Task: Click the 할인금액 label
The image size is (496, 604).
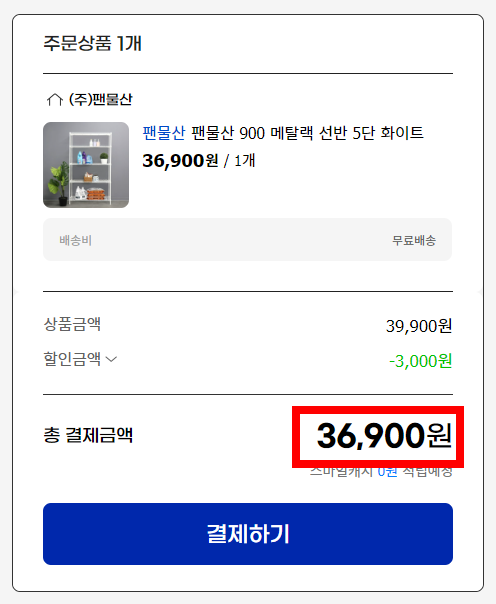Action: click(x=72, y=359)
